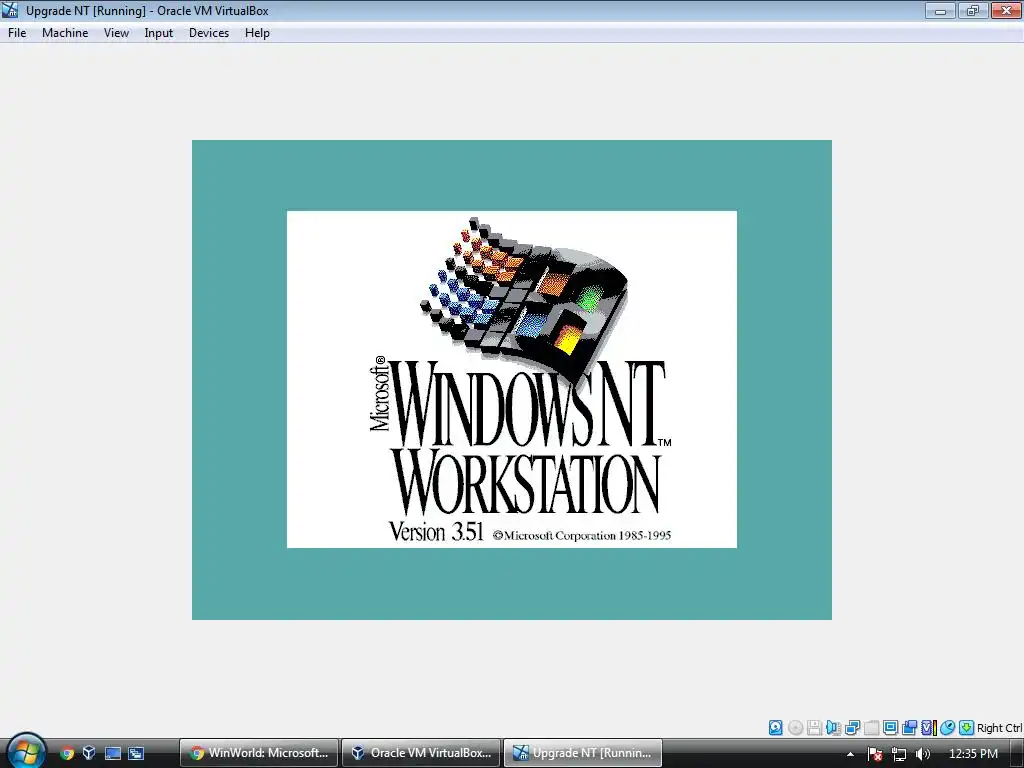
Task: Open the network tray icon
Action: [x=899, y=754]
